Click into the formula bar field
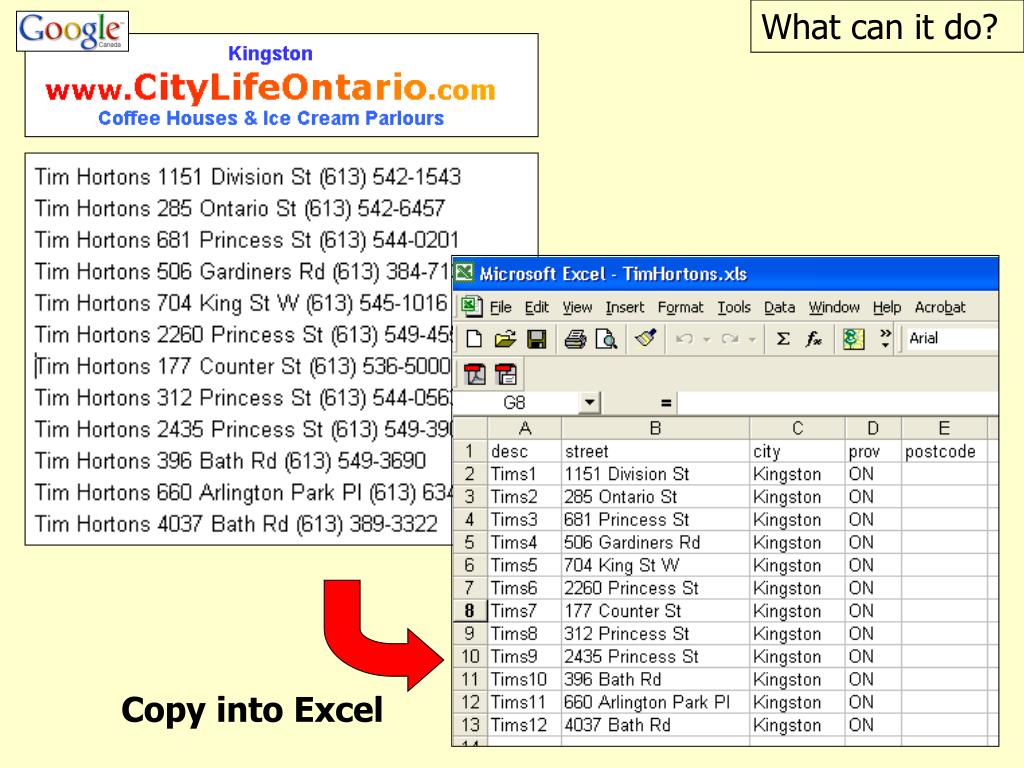 (838, 402)
